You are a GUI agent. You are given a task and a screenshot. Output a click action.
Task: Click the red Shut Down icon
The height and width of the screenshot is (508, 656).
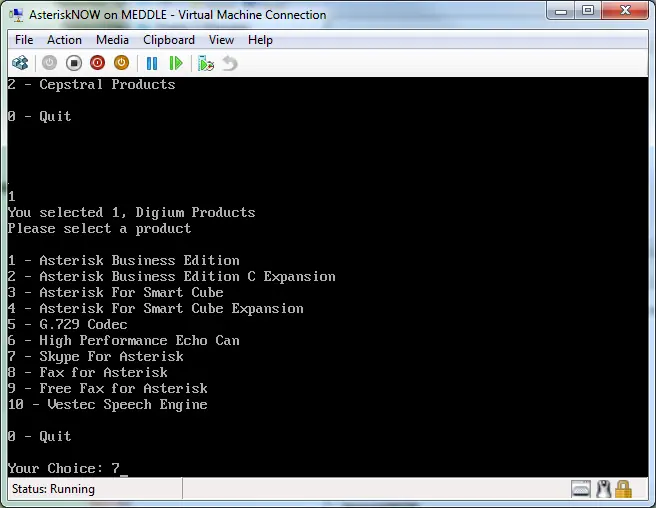[97, 63]
